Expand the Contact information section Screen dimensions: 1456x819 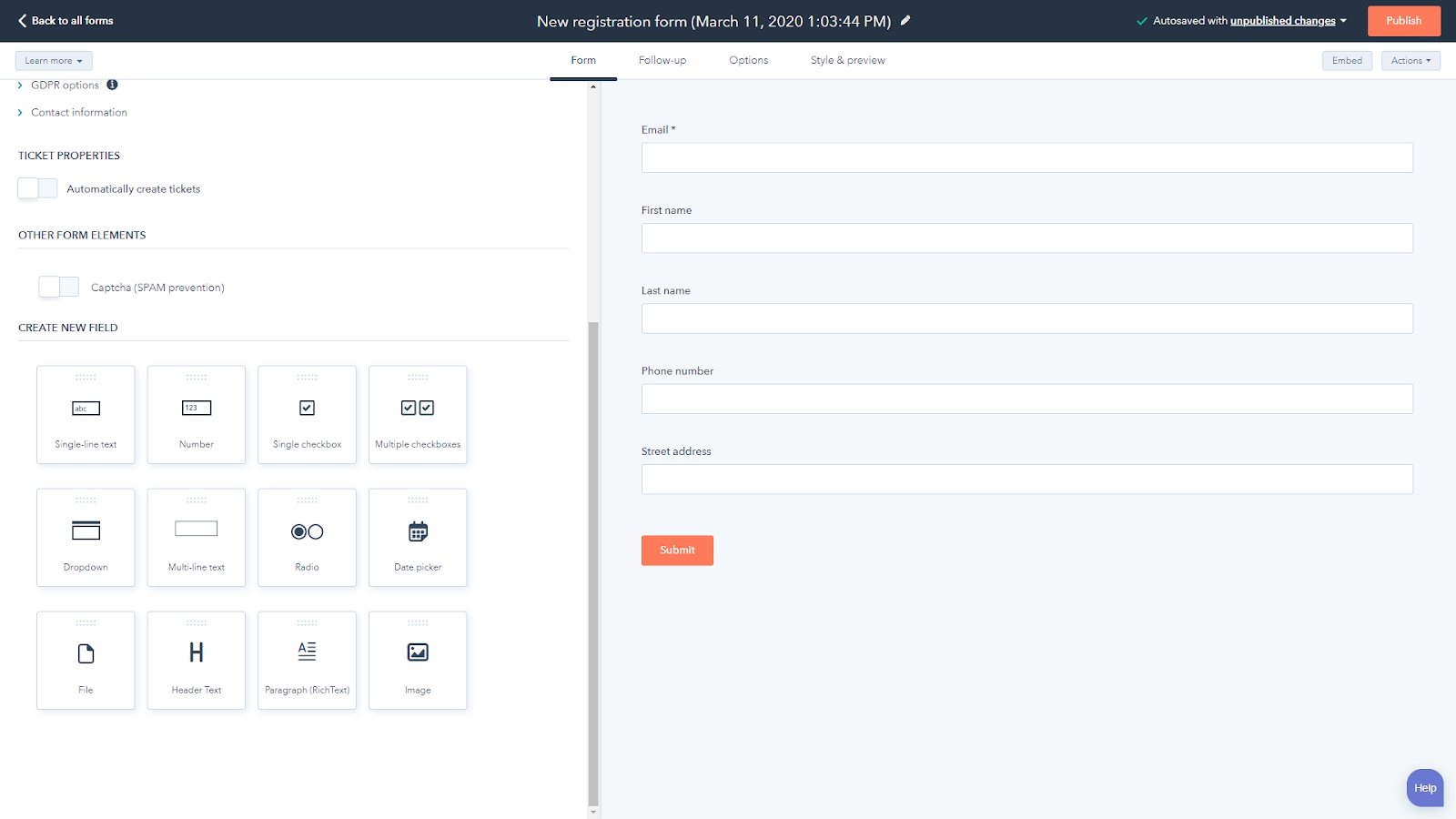pos(78,112)
